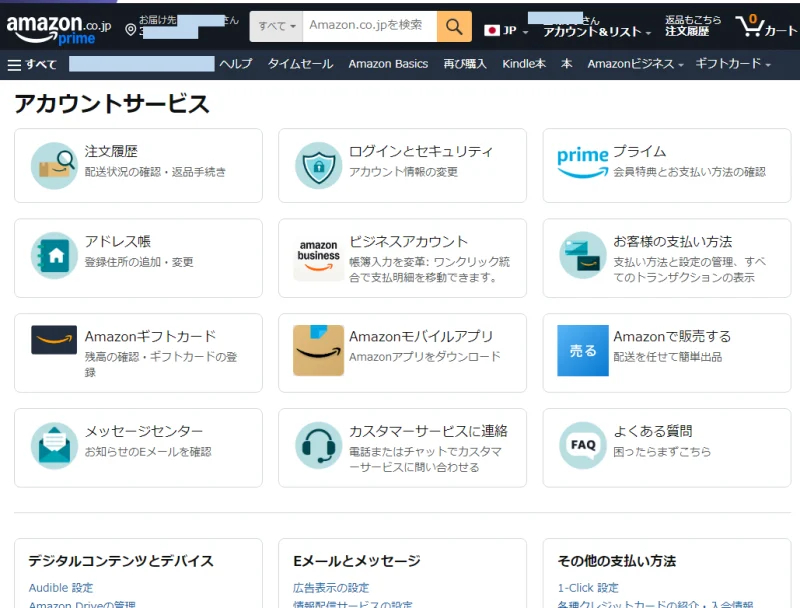Open ログインとセキュリティ card title

pyautogui.click(x=421, y=151)
